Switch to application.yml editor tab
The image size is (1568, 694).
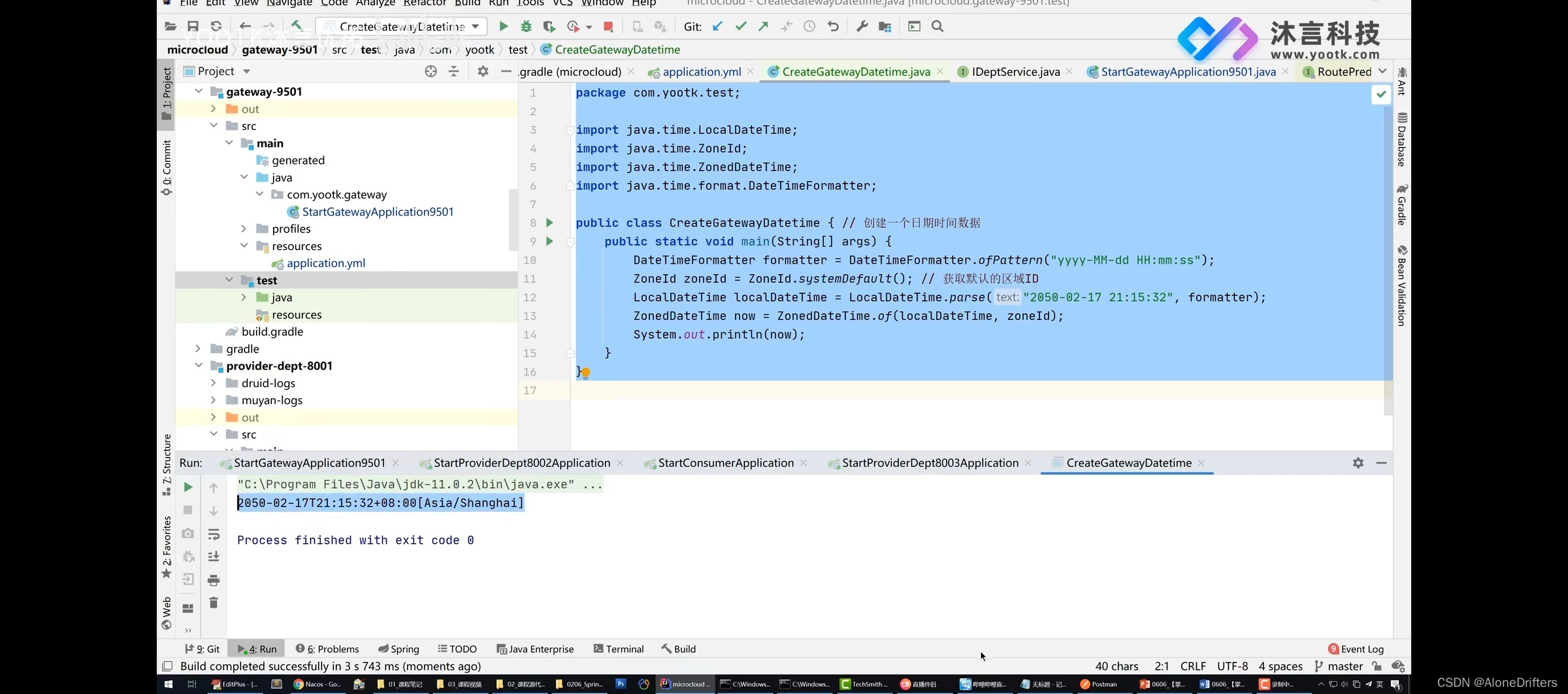[x=701, y=72]
